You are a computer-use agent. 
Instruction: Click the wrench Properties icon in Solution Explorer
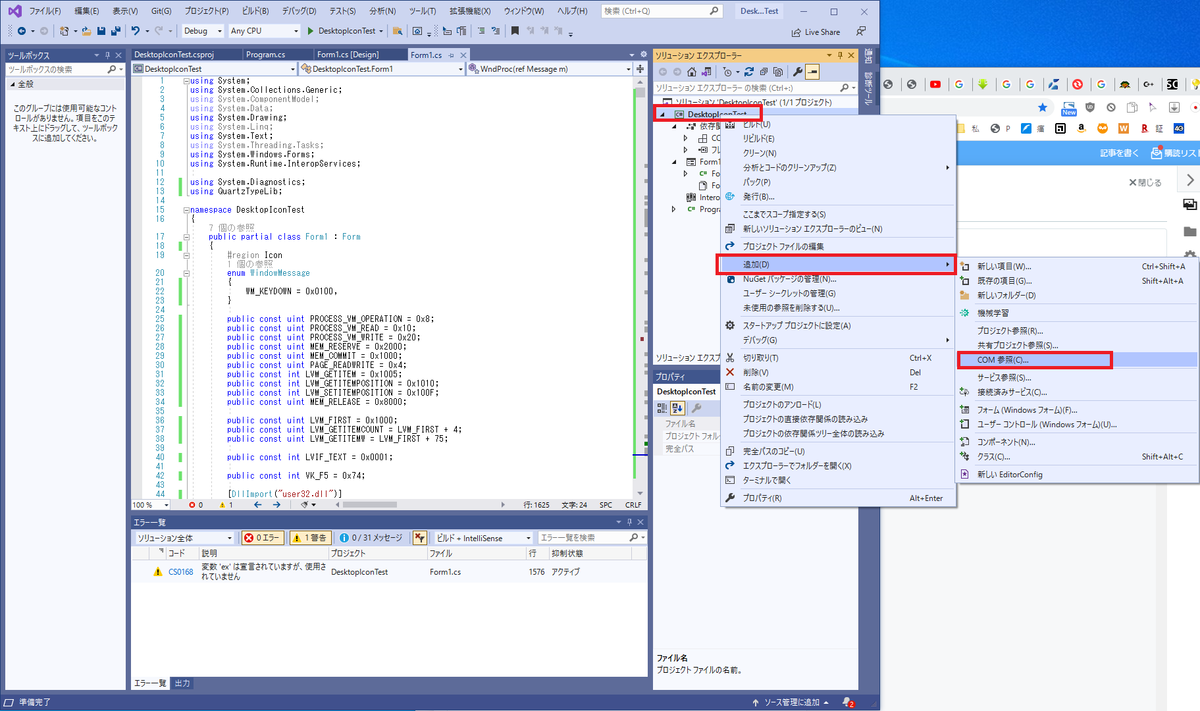click(797, 72)
